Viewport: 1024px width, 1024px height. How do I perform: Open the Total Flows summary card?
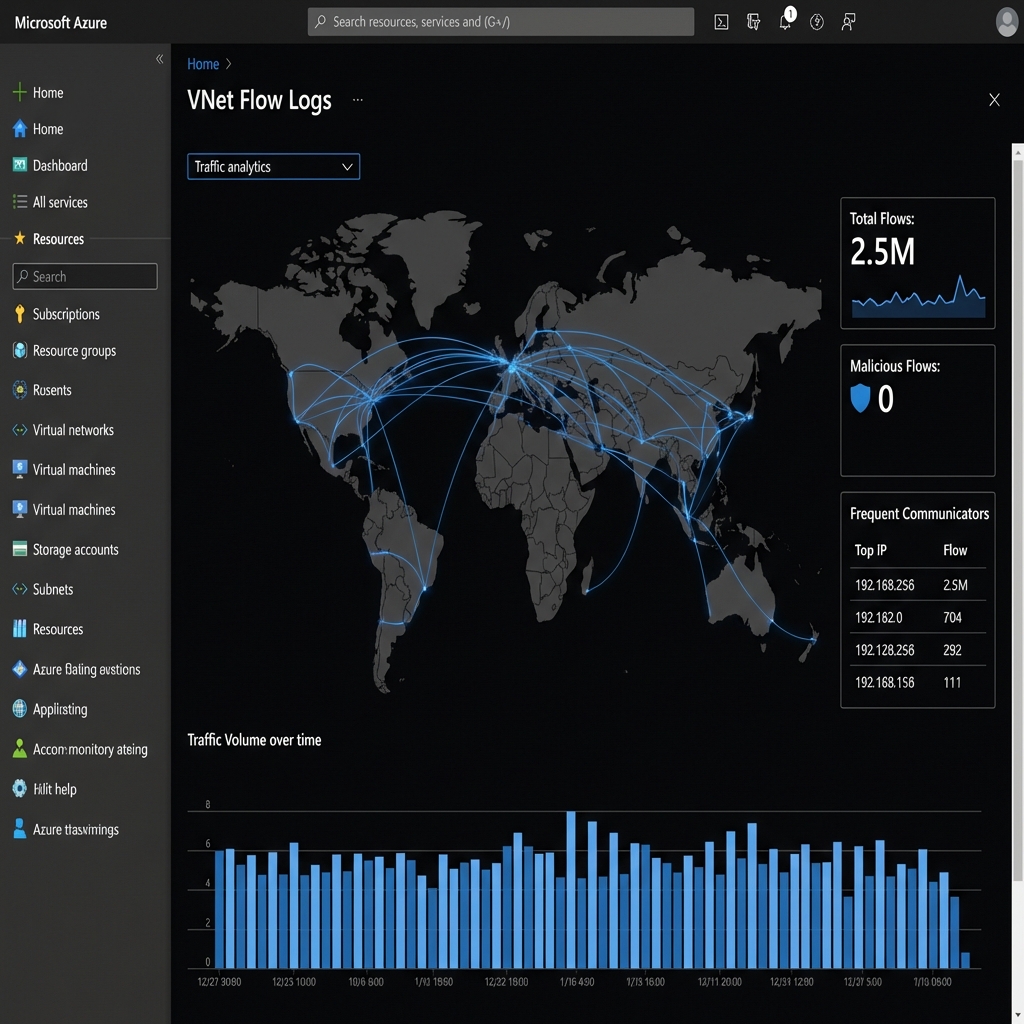(917, 262)
